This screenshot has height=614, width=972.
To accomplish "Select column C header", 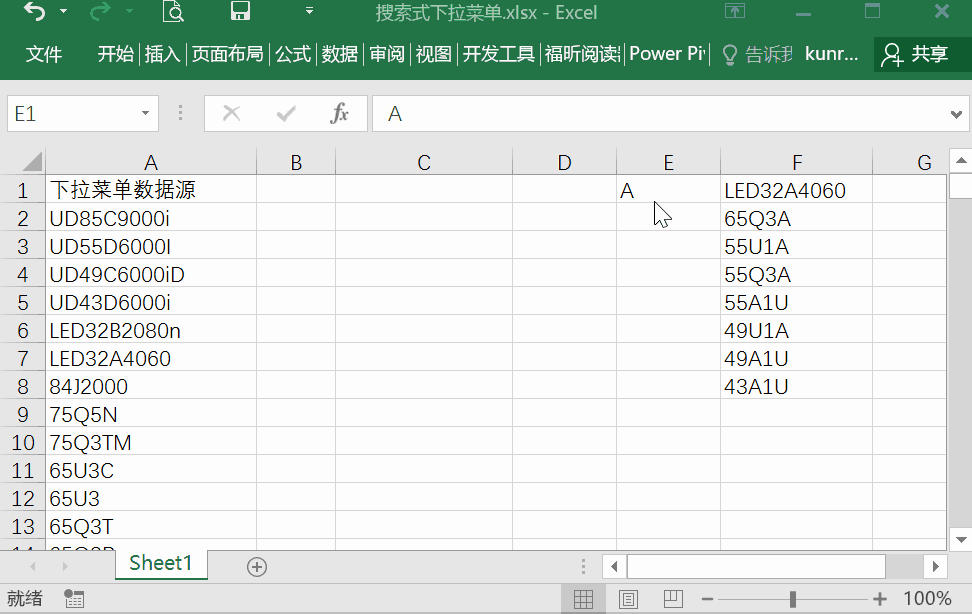I will click(x=424, y=162).
